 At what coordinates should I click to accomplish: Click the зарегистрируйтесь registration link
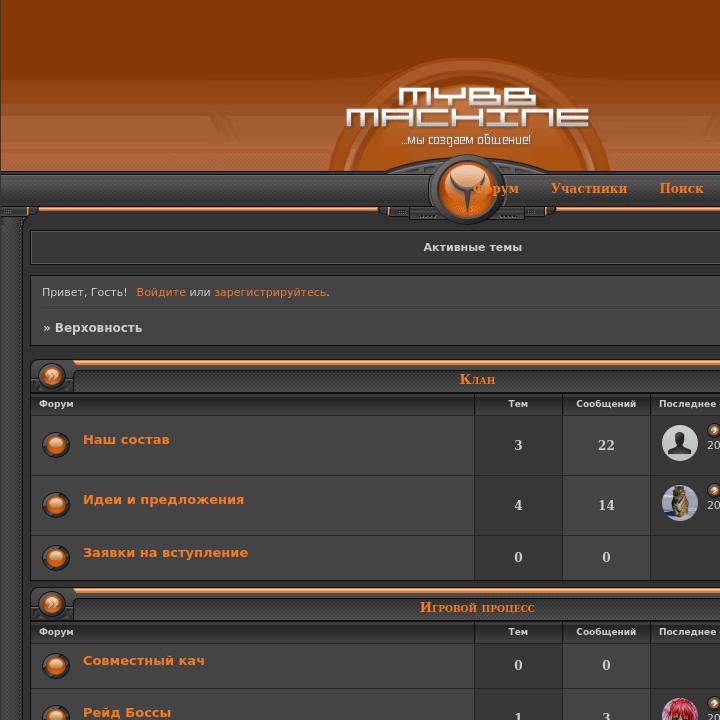point(270,292)
